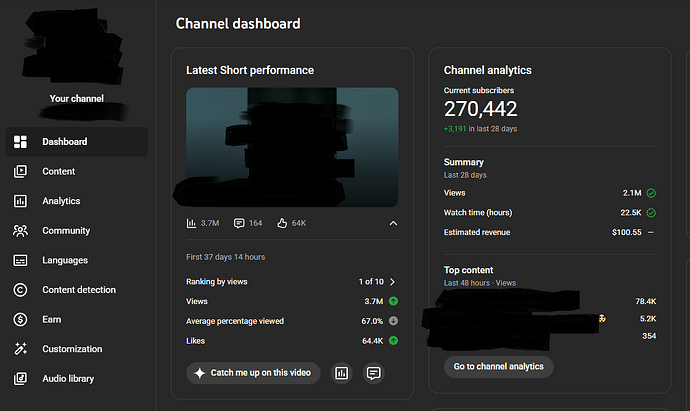Select Languages in the sidebar
Image resolution: width=690 pixels, height=411 pixels.
[77, 261]
